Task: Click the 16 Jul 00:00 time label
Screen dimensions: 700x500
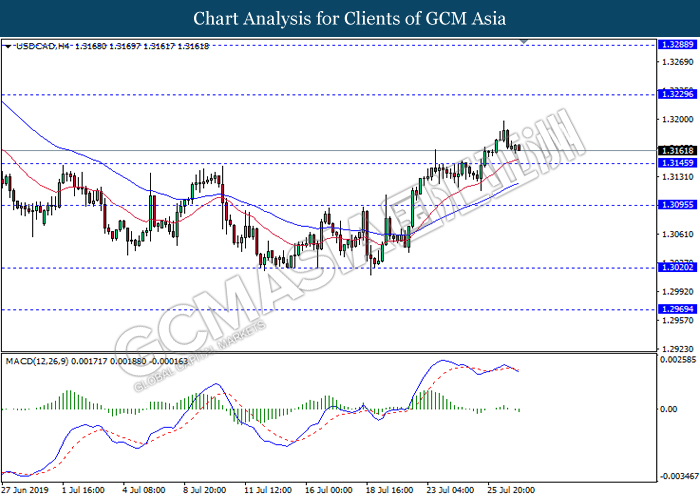Action: (x=328, y=491)
